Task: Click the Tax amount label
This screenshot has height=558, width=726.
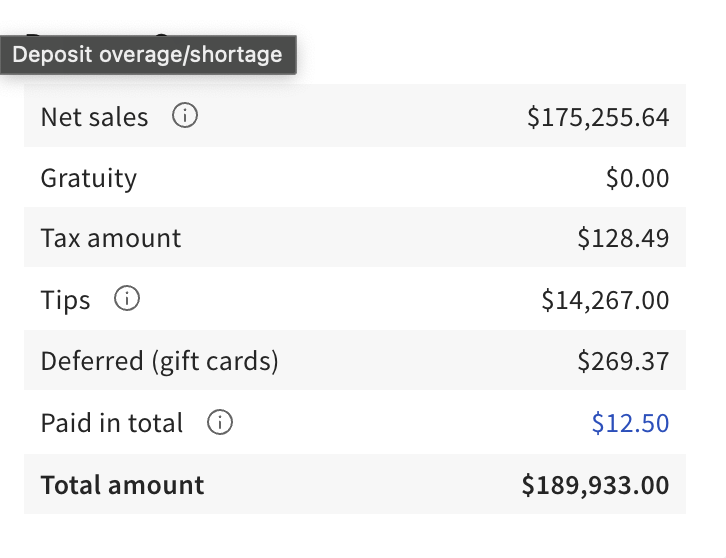Action: point(111,238)
